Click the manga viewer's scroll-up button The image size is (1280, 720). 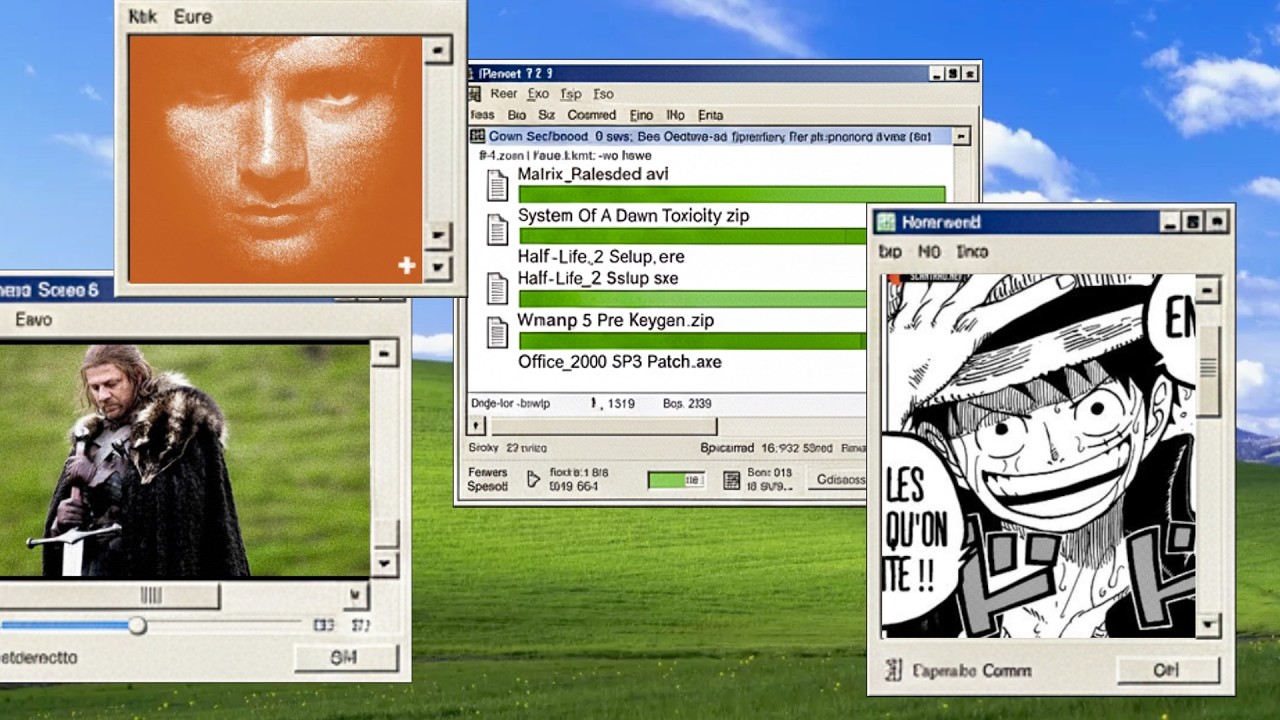point(1208,291)
